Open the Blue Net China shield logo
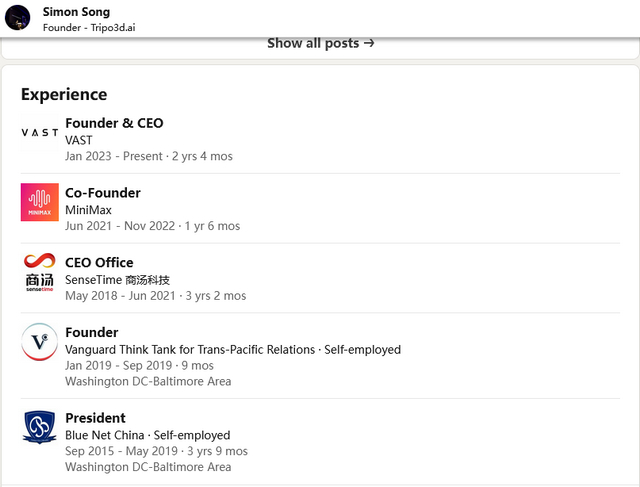The height and width of the screenshot is (487, 640). [x=40, y=427]
